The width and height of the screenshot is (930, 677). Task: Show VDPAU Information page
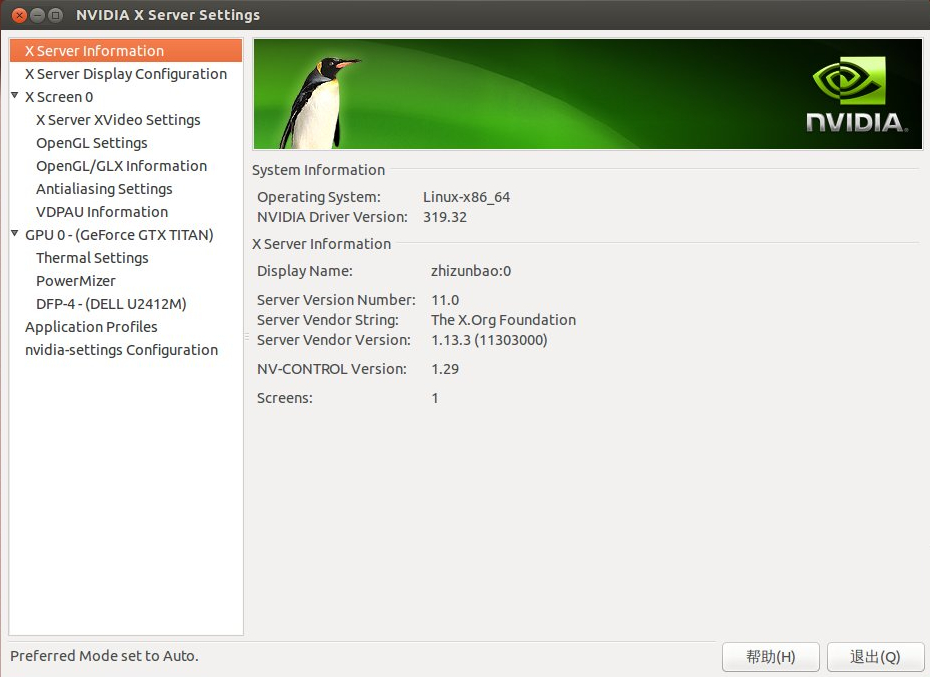102,212
